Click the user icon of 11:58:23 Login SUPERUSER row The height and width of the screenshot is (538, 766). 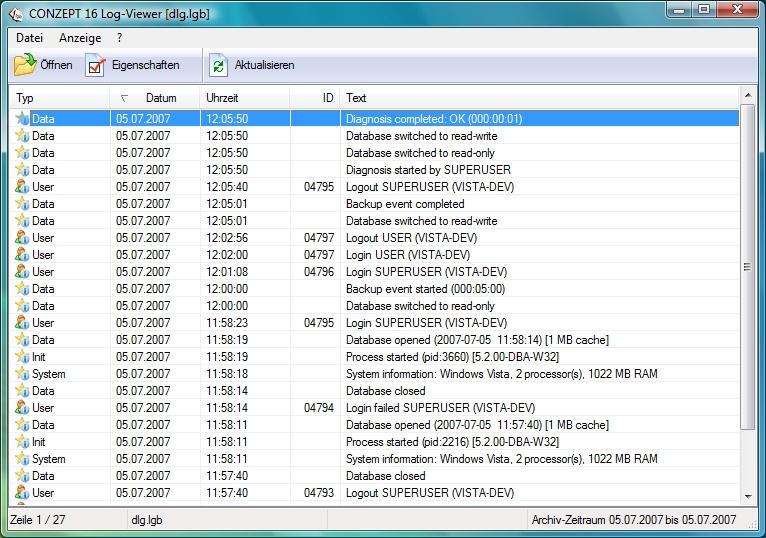click(x=22, y=323)
